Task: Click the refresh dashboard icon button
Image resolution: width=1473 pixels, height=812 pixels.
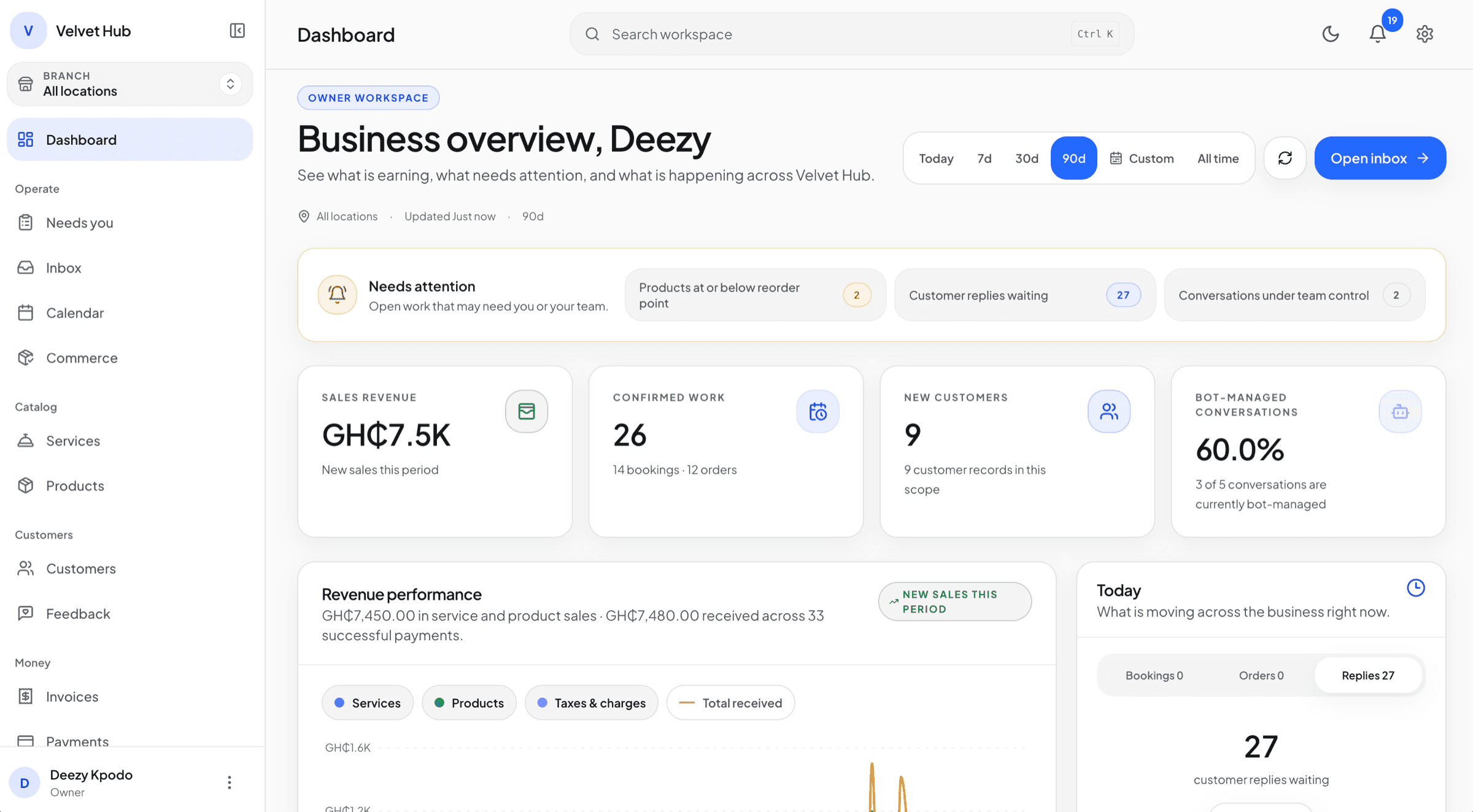Action: click(1285, 158)
